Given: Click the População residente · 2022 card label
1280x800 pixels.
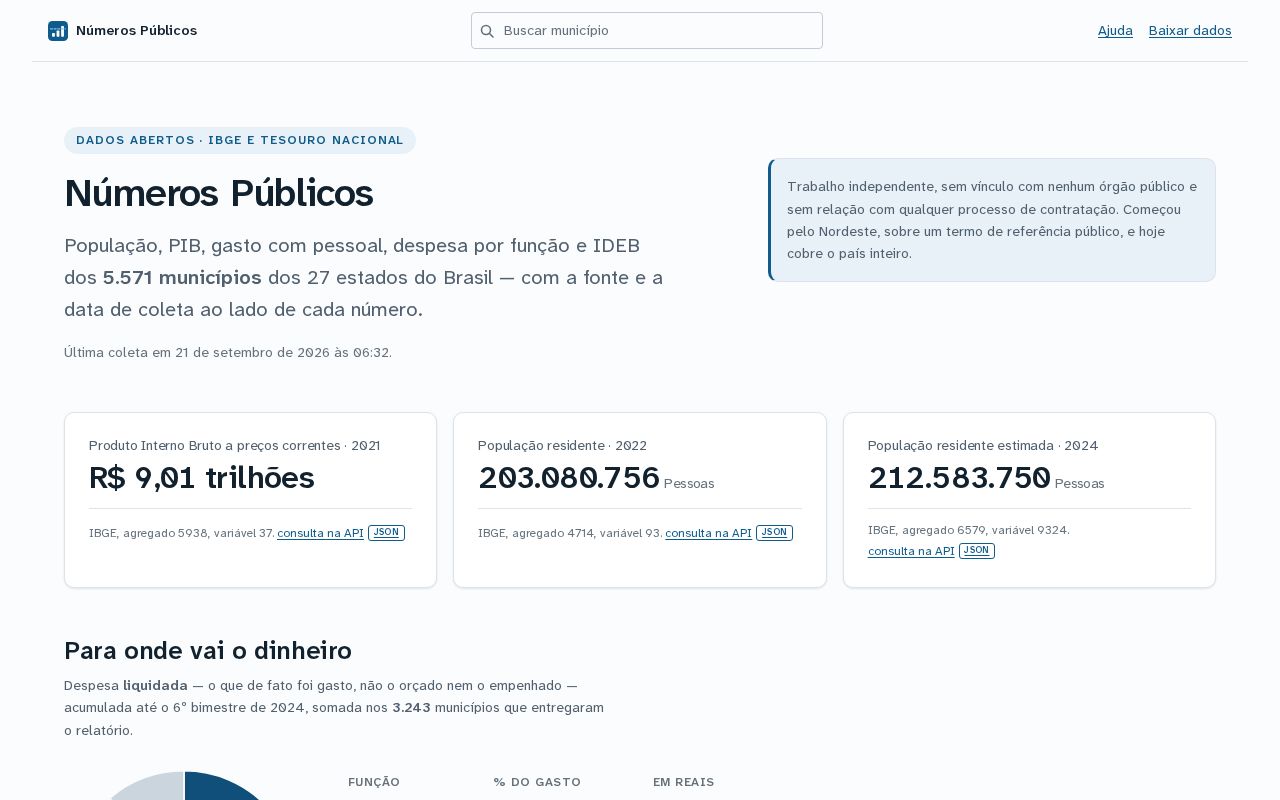Looking at the screenshot, I should [562, 446].
